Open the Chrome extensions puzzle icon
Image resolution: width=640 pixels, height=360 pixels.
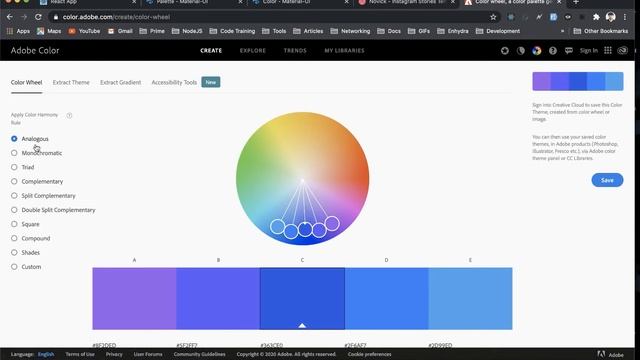(x=596, y=17)
